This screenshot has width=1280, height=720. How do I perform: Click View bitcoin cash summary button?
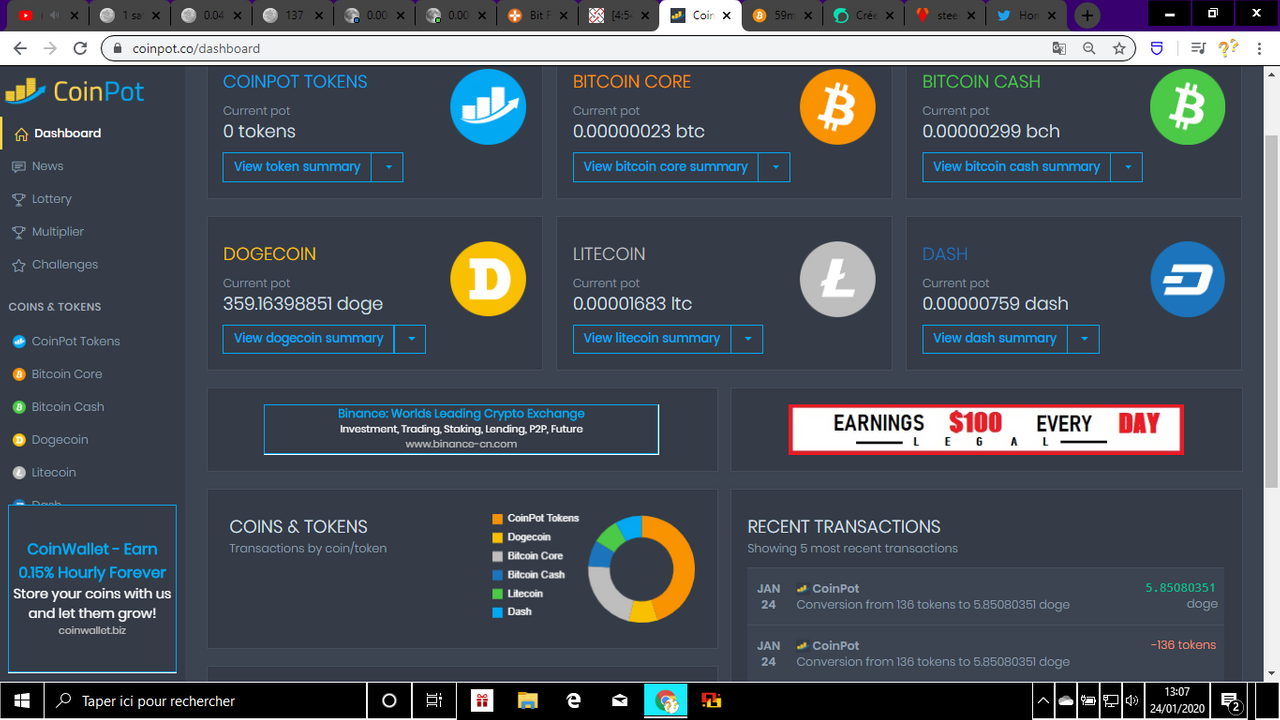tap(1017, 167)
